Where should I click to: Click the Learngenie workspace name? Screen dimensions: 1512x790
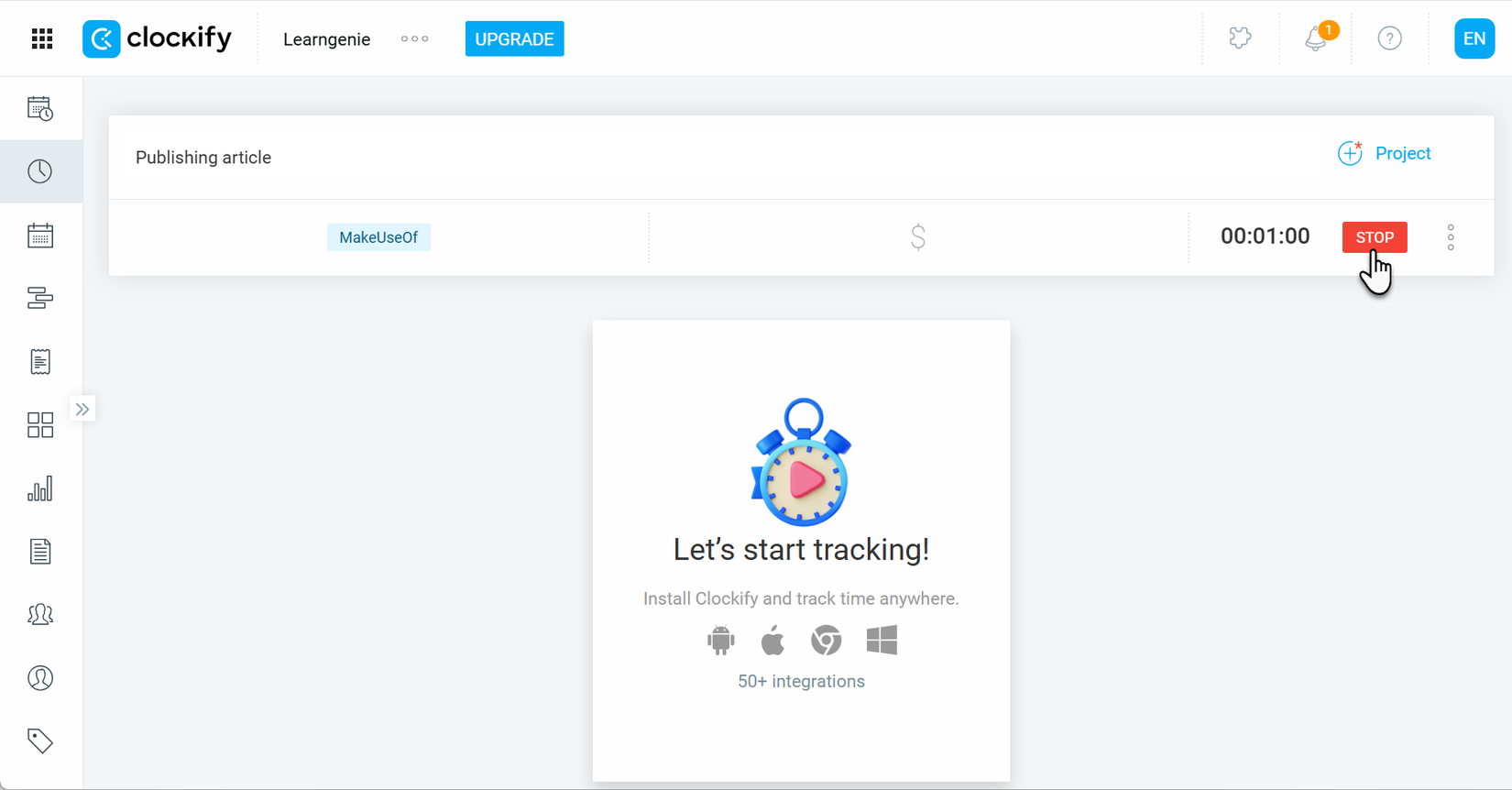[x=327, y=39]
